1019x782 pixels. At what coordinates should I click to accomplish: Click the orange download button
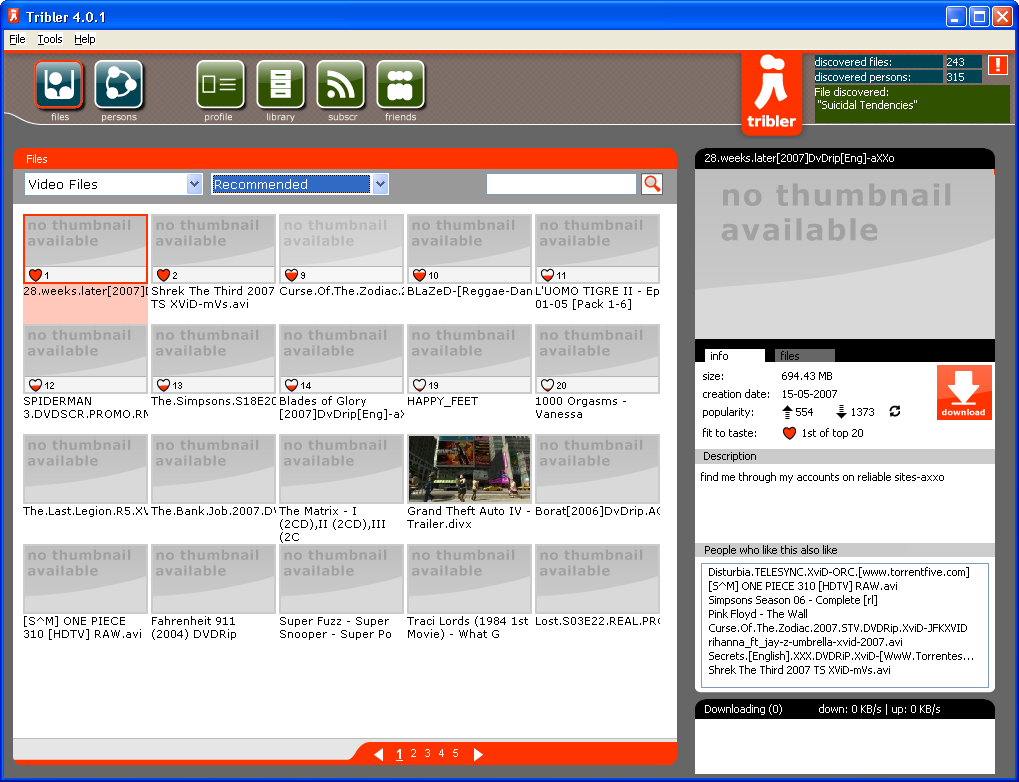964,392
